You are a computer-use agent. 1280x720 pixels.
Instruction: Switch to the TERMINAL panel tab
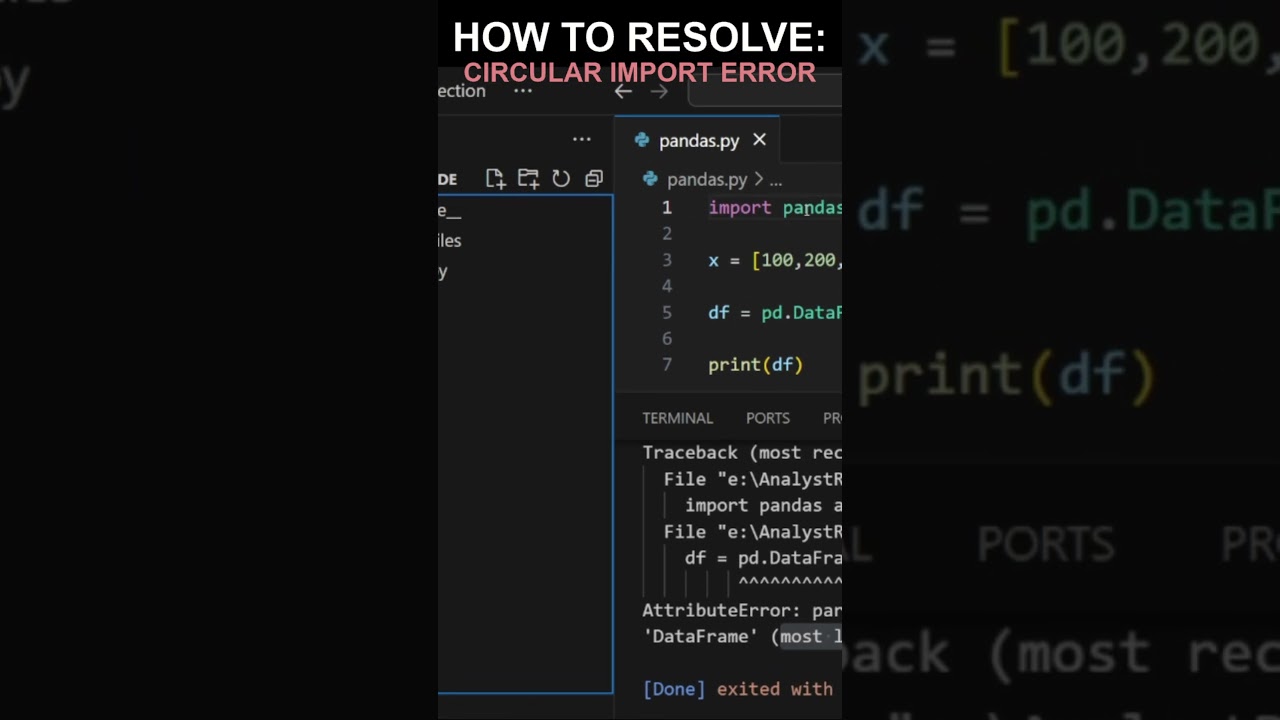pos(677,418)
